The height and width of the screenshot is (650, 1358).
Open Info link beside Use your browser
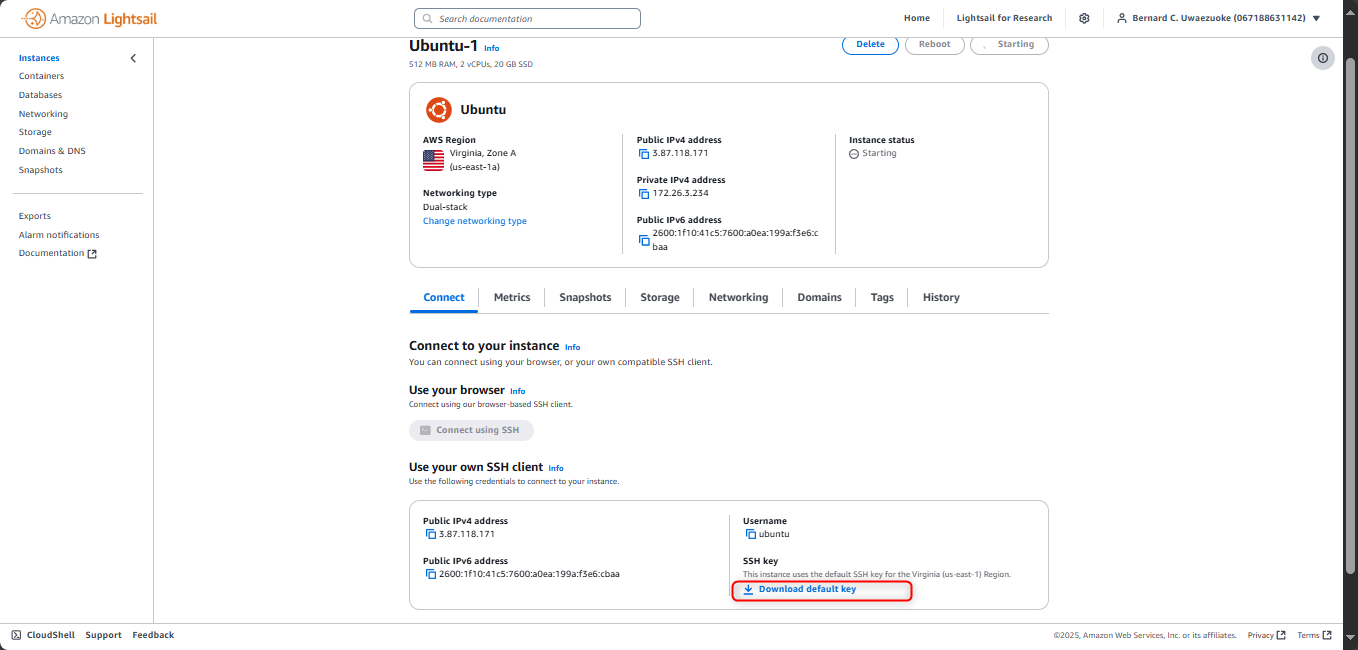pyautogui.click(x=517, y=391)
